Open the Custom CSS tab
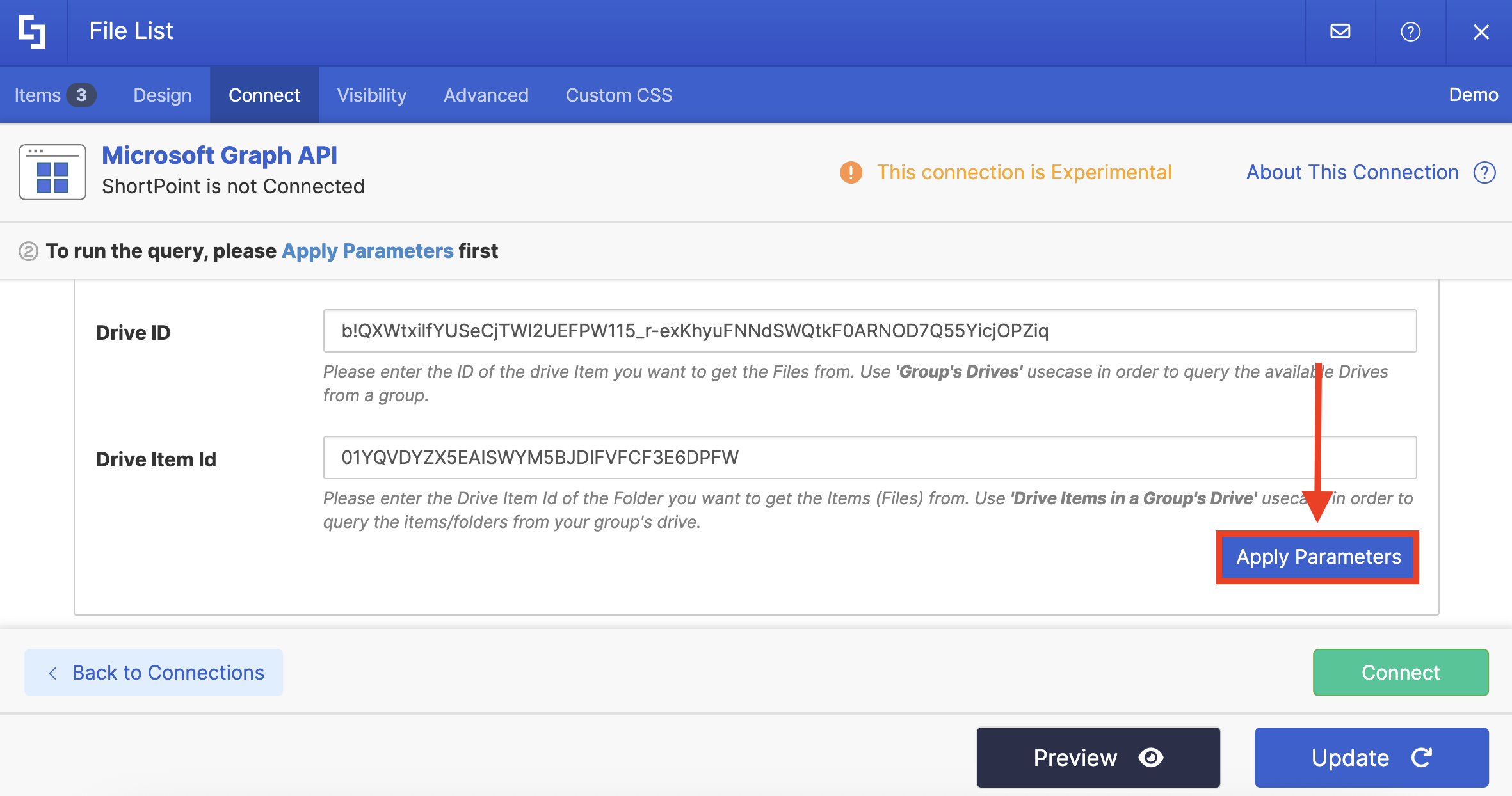 point(618,95)
